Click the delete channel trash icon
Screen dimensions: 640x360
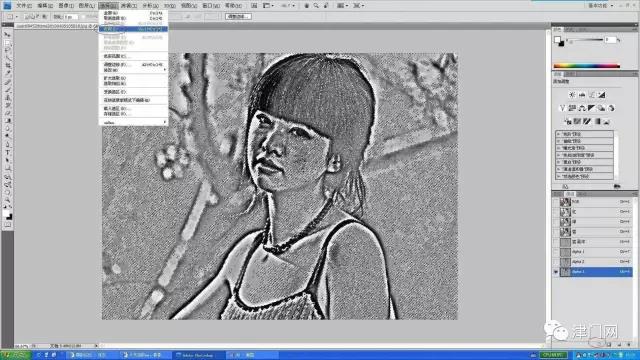pos(629,345)
